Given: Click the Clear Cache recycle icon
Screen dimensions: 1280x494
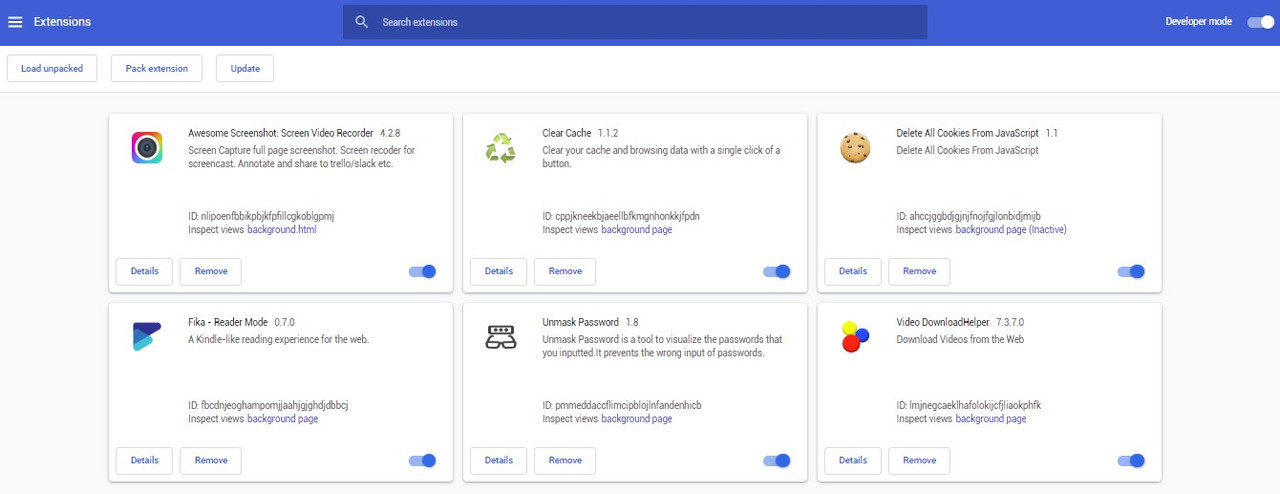Looking at the screenshot, I should [x=501, y=148].
